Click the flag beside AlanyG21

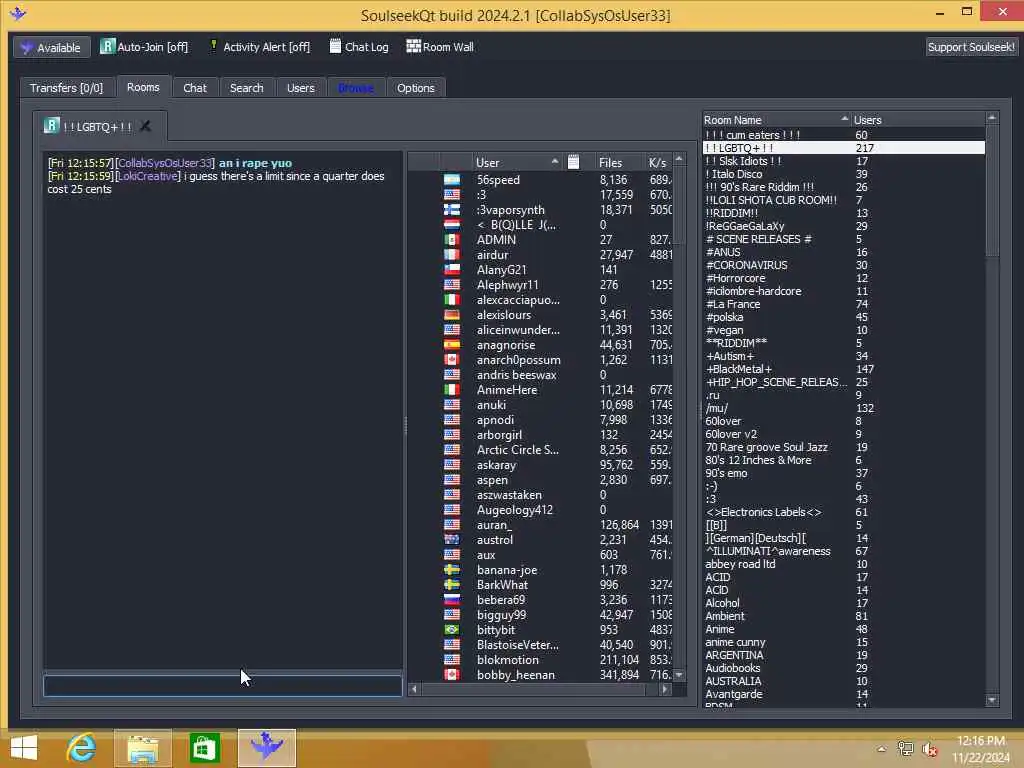(x=452, y=270)
